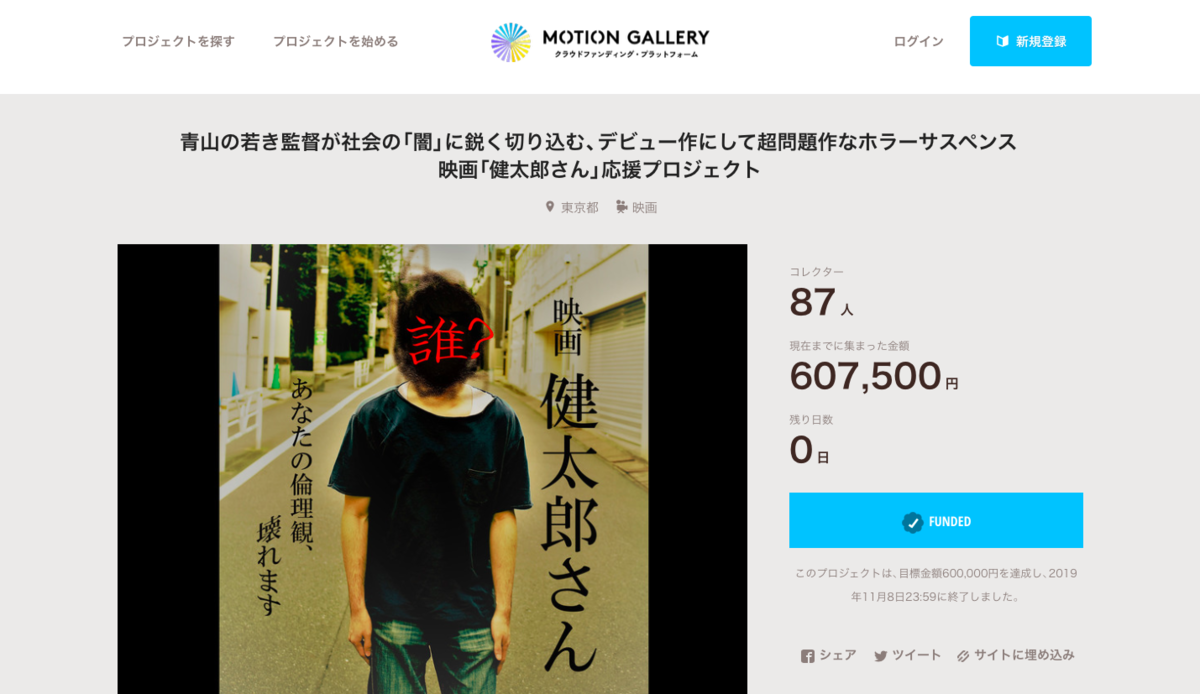Screen dimensions: 1200x694
Task: Click the checkmark badge on FUNDED
Action: tap(912, 521)
